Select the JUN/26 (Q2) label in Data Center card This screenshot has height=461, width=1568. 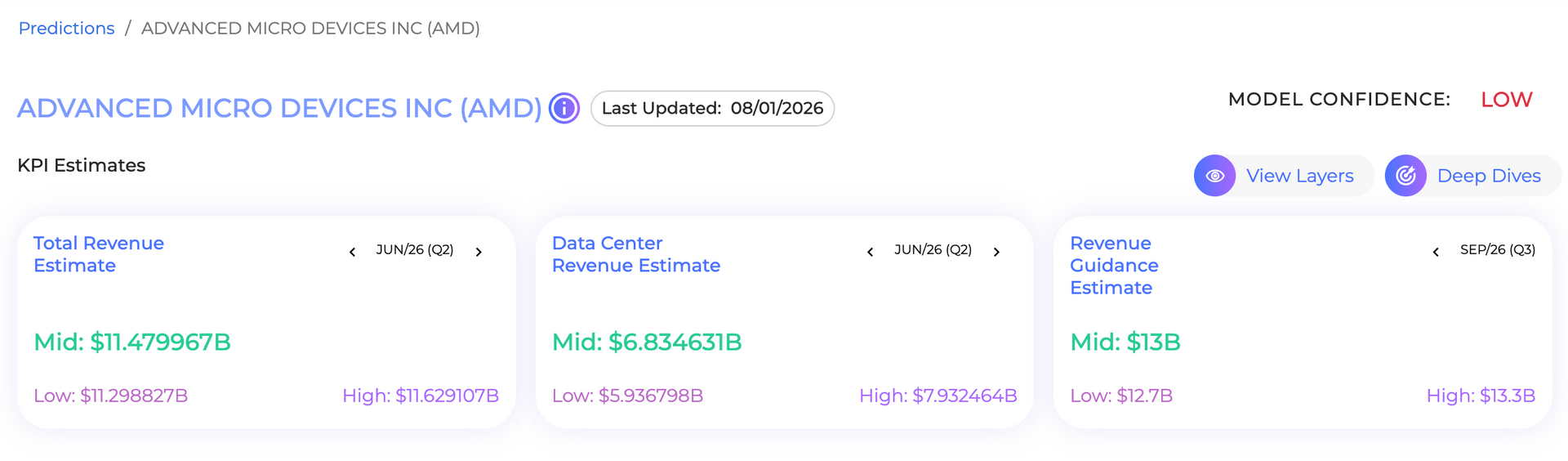coord(933,250)
